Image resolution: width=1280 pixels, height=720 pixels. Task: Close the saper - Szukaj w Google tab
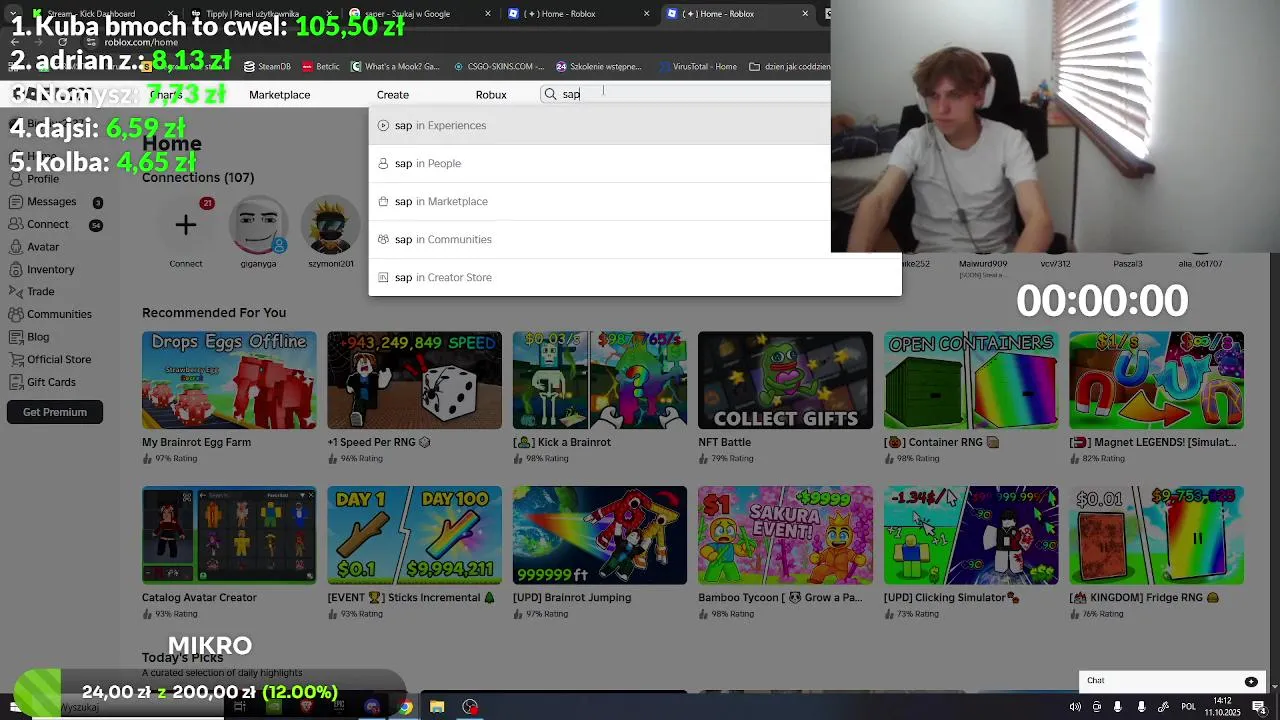[488, 14]
